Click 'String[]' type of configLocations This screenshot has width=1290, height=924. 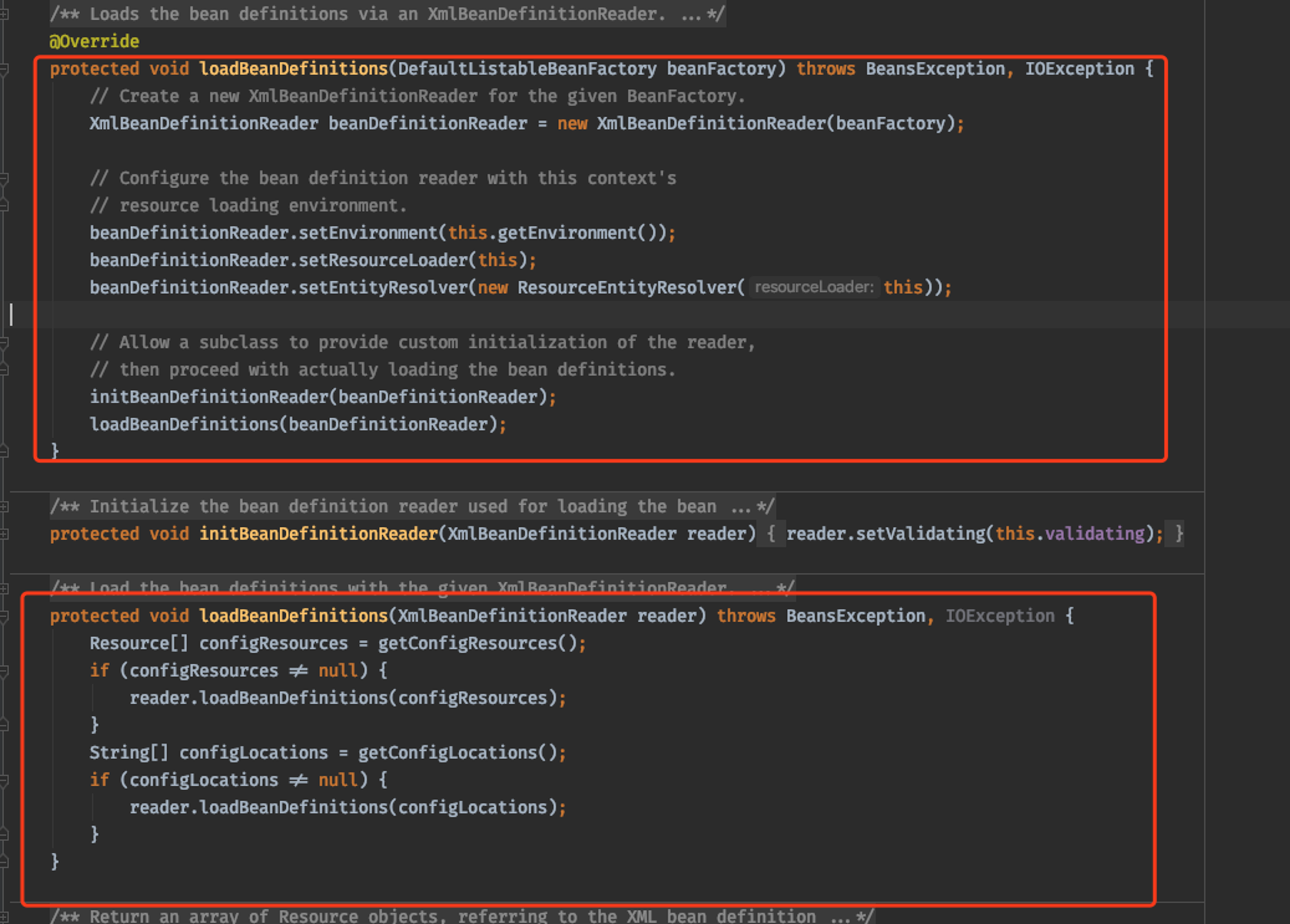pyautogui.click(x=129, y=753)
